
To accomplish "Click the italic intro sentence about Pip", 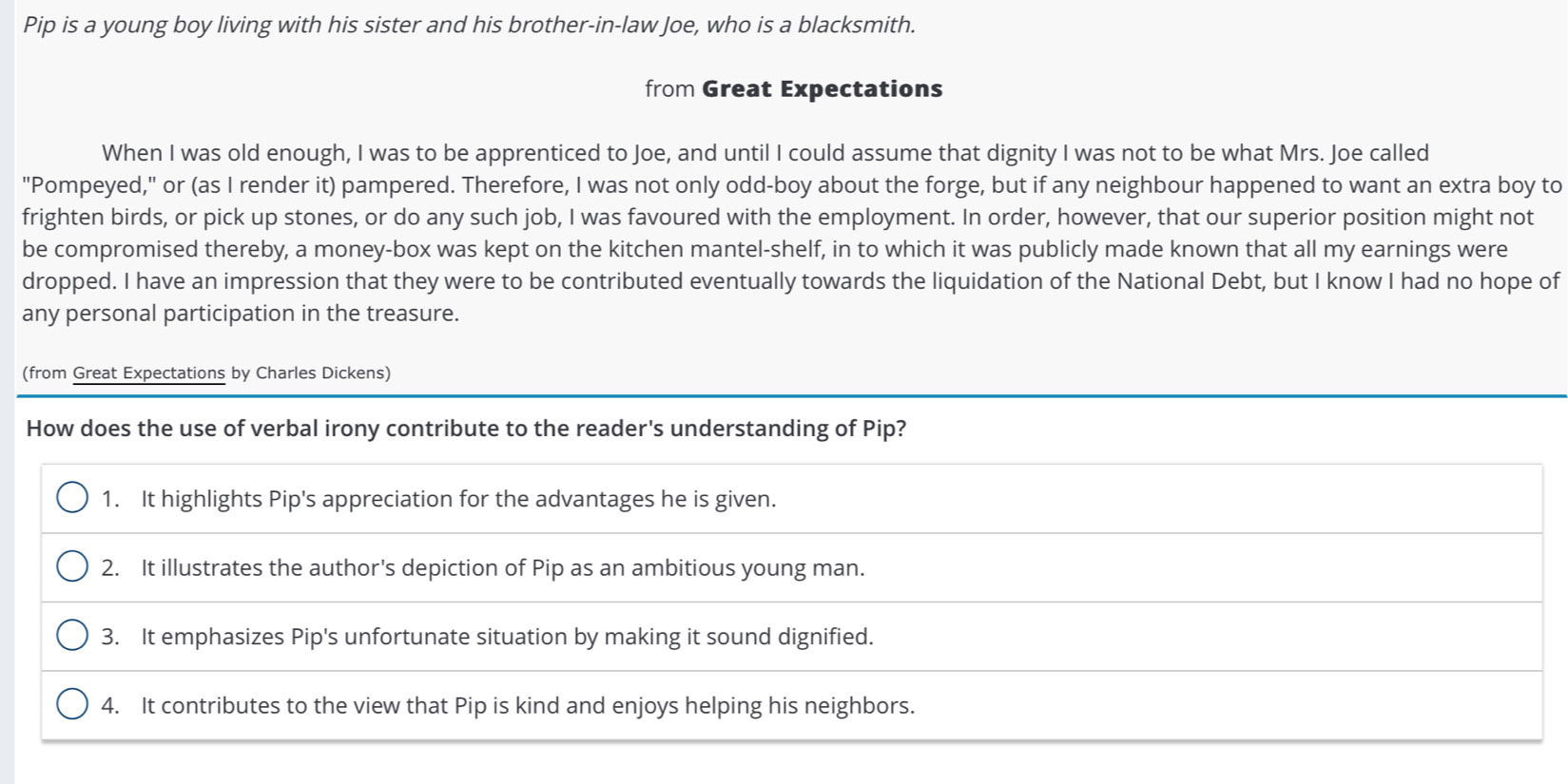I will tap(470, 25).
